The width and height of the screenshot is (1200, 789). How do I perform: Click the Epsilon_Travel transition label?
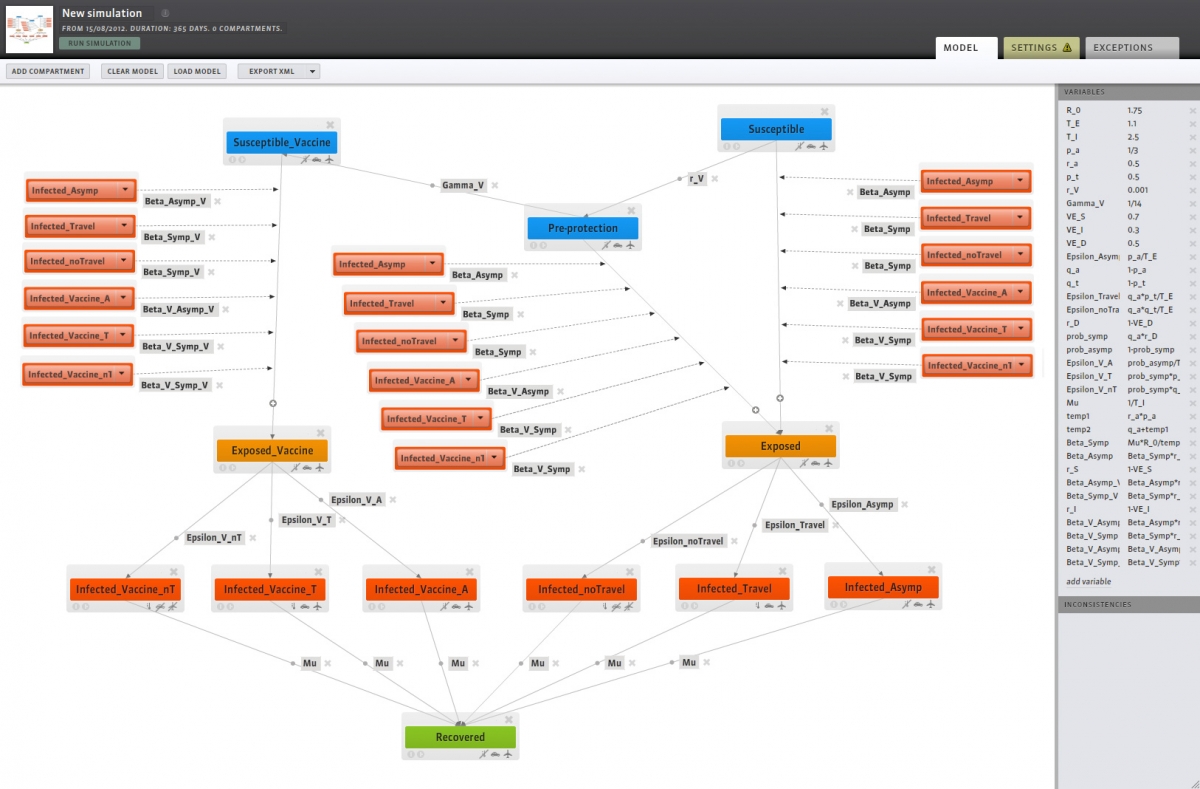coord(795,525)
